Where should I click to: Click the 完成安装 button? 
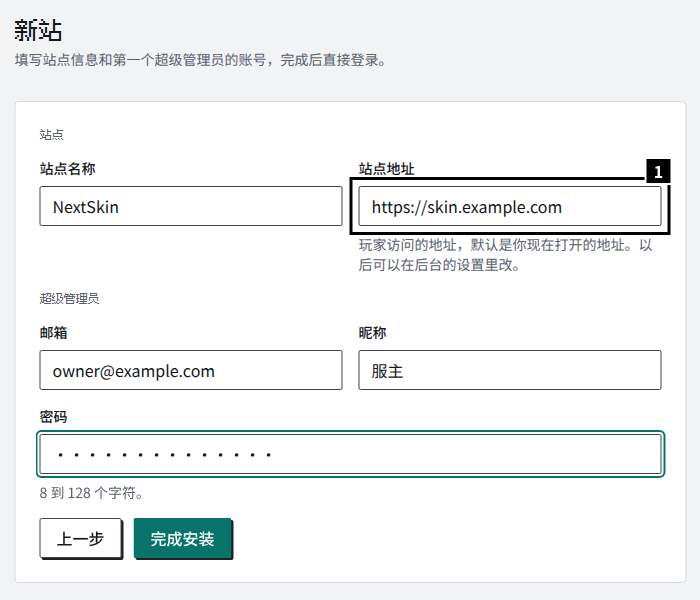pyautogui.click(x=182, y=538)
